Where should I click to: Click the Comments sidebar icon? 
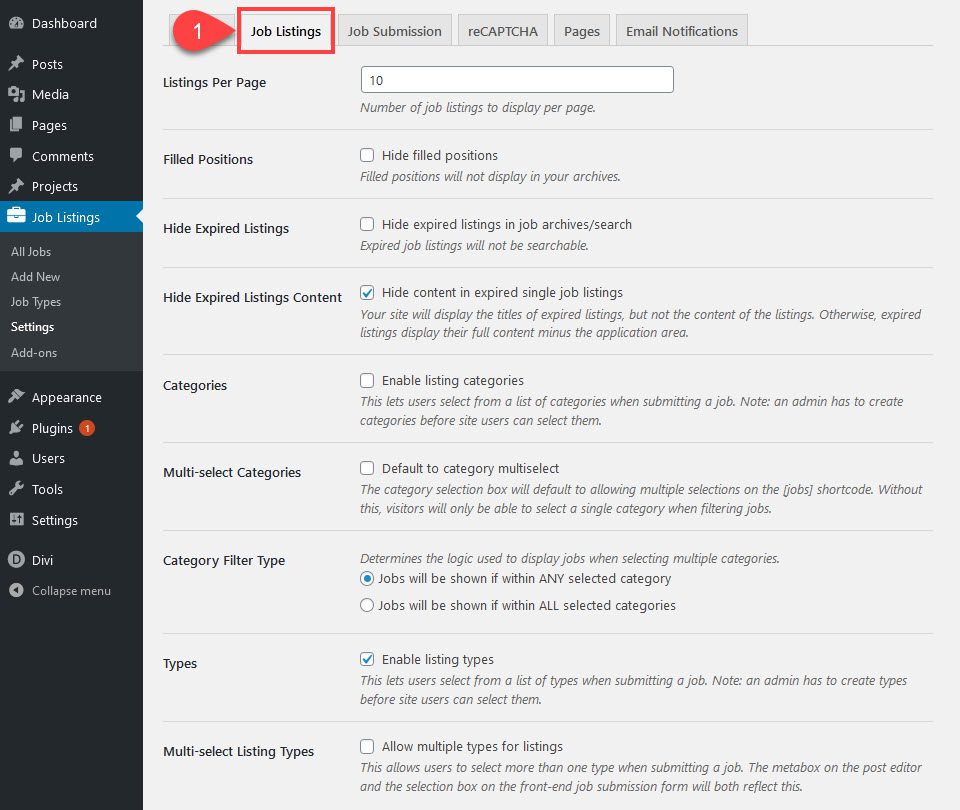[x=18, y=156]
